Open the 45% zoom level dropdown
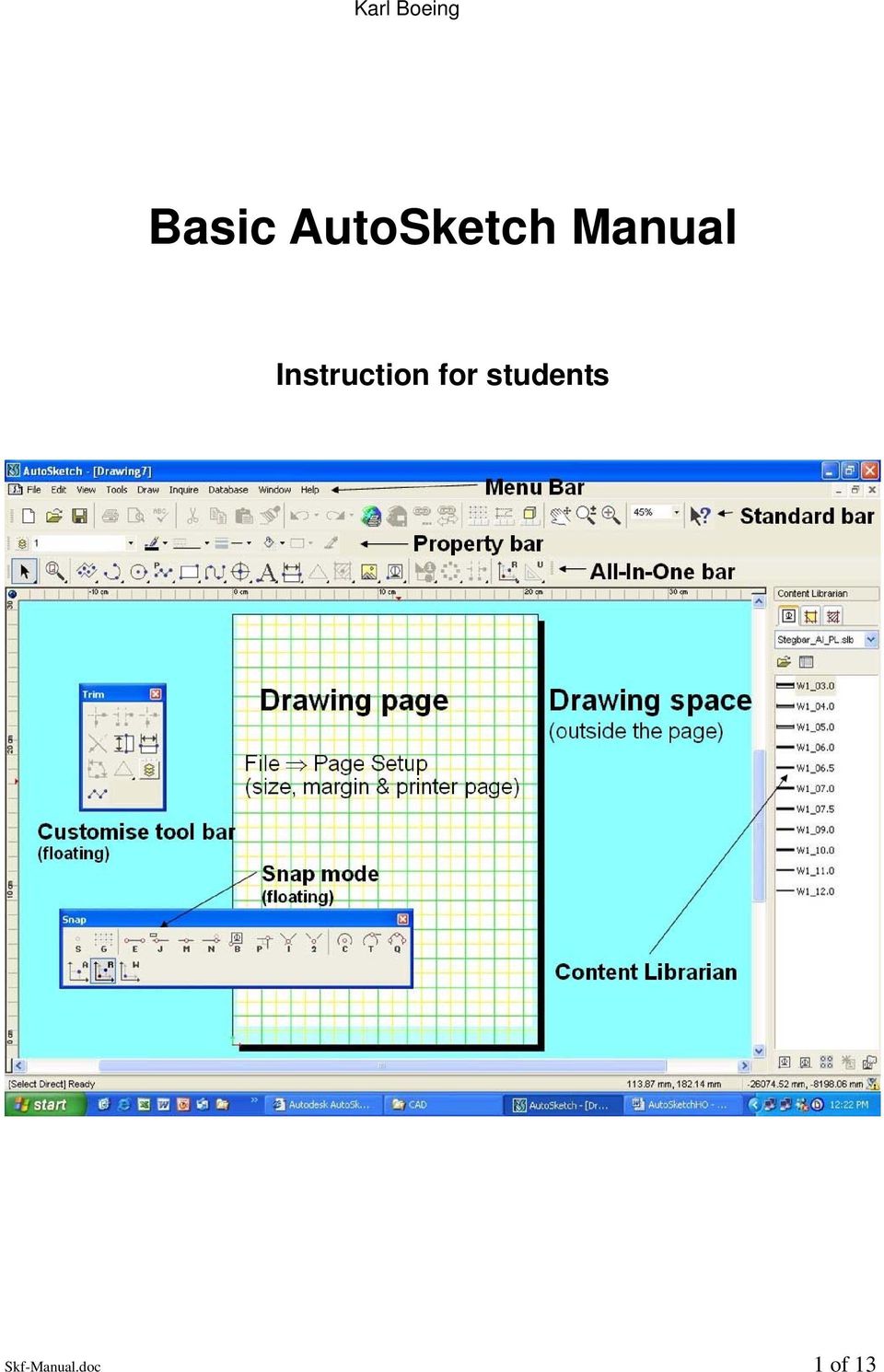The height and width of the screenshot is (1372, 884). click(x=676, y=512)
